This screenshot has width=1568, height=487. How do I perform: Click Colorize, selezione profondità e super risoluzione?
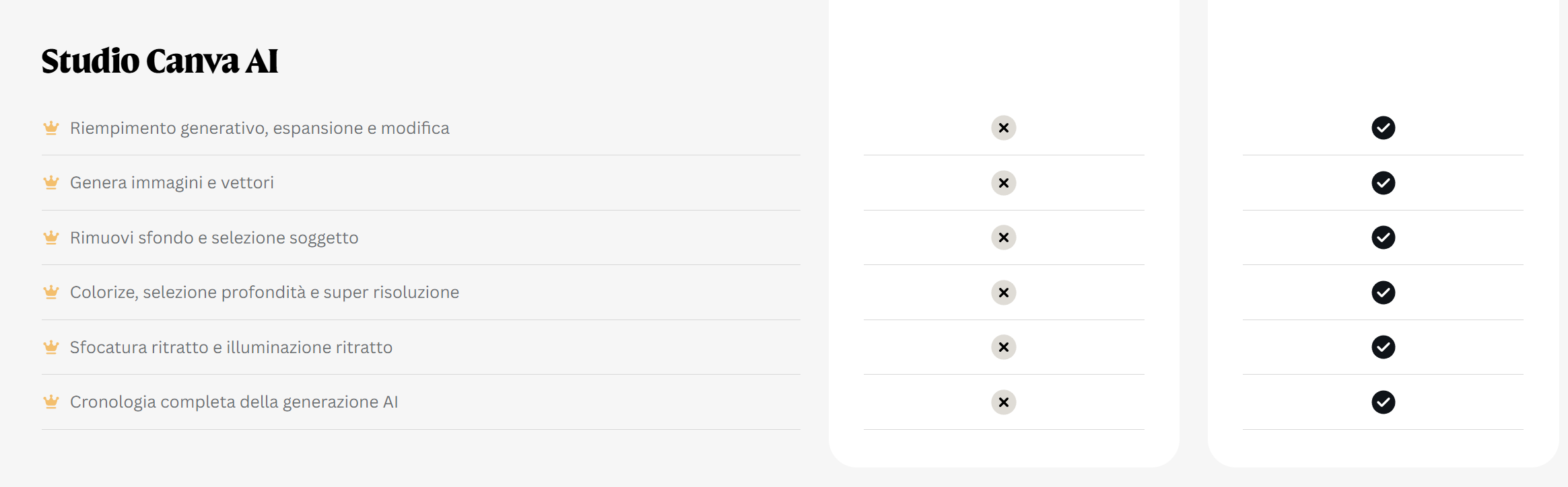[x=265, y=292]
